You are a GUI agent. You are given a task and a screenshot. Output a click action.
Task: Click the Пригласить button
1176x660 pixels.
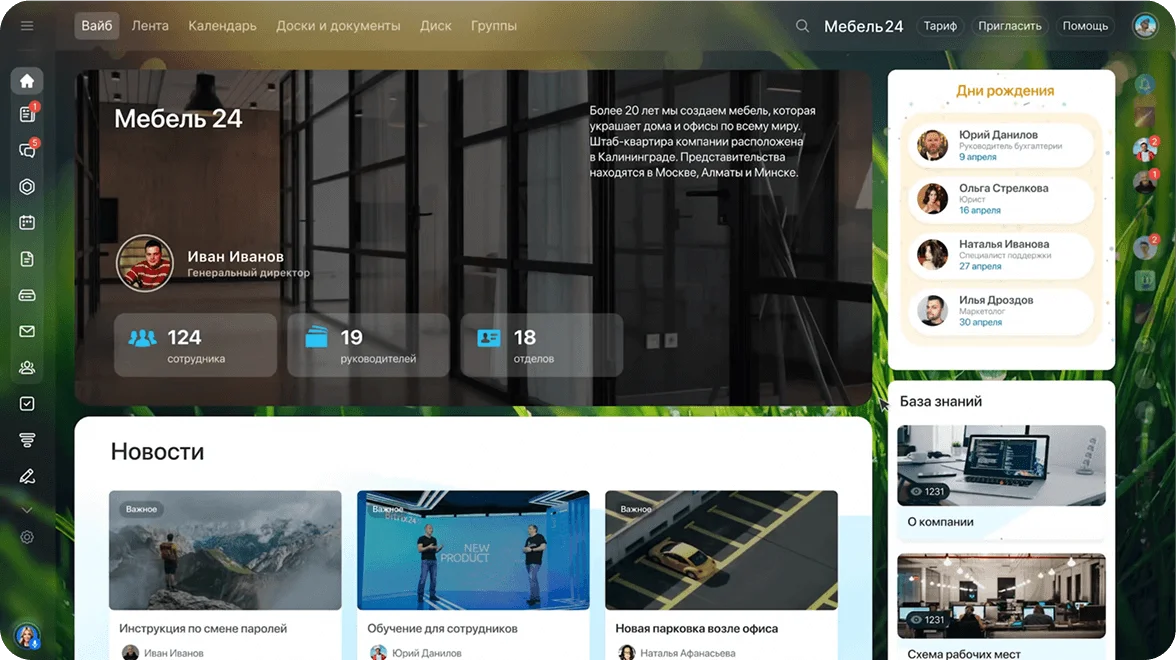pyautogui.click(x=1010, y=26)
